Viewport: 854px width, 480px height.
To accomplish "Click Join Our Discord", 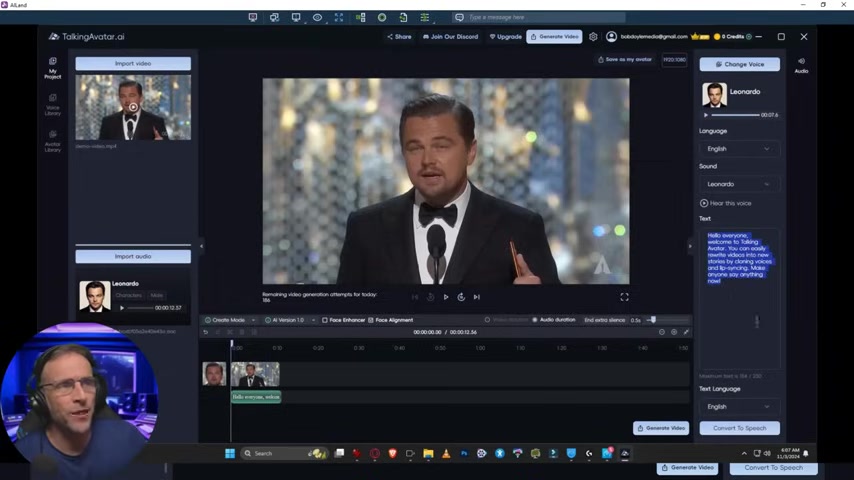I will (450, 37).
